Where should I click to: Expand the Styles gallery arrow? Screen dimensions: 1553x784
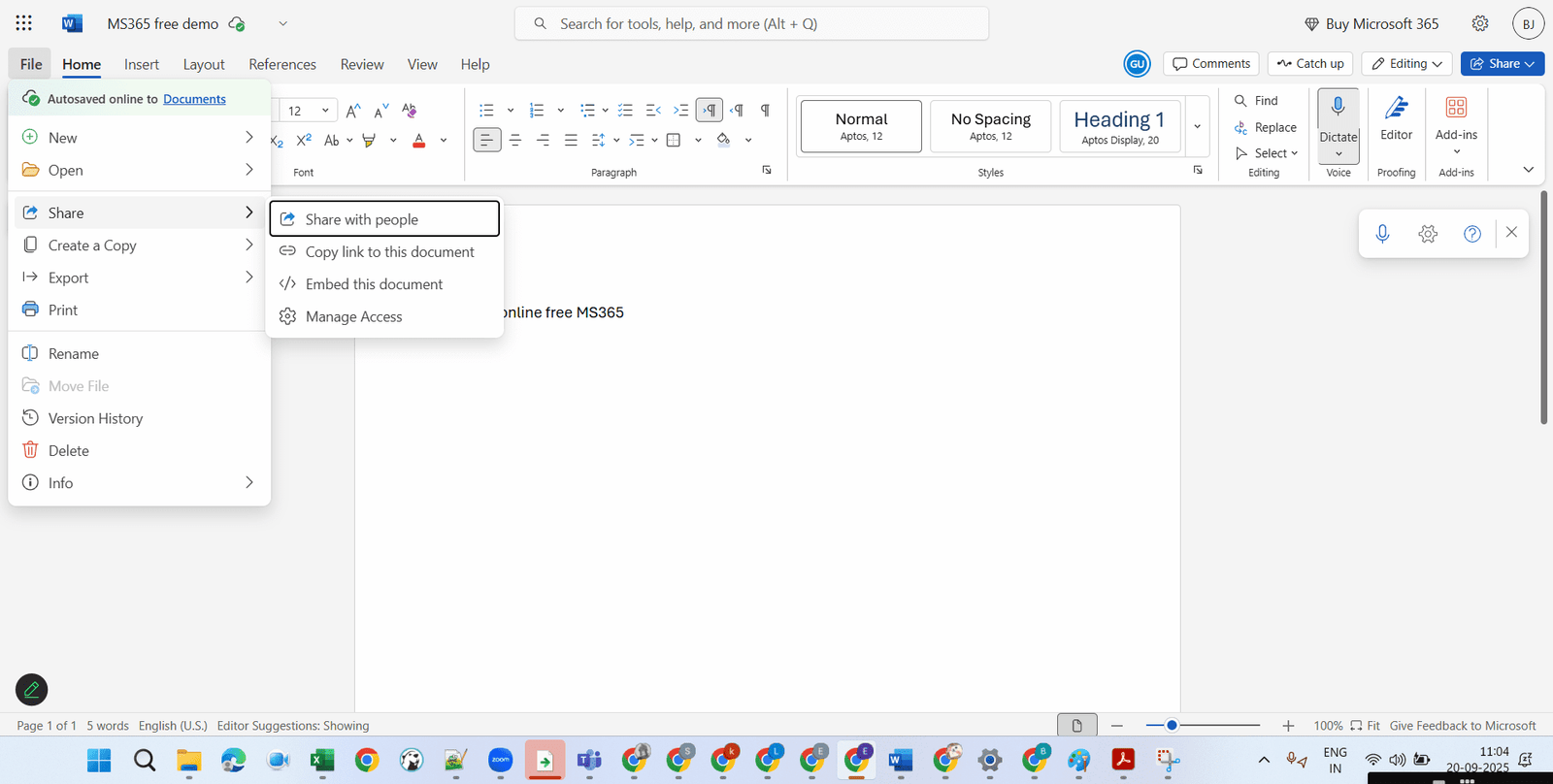click(x=1197, y=126)
